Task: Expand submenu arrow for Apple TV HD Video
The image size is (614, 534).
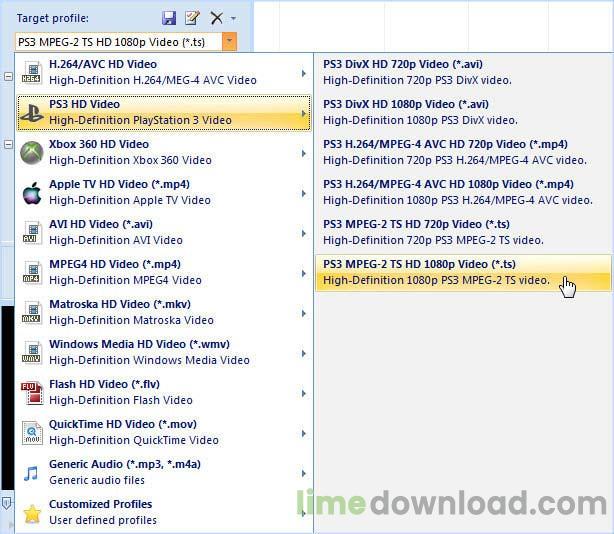Action: [x=303, y=193]
